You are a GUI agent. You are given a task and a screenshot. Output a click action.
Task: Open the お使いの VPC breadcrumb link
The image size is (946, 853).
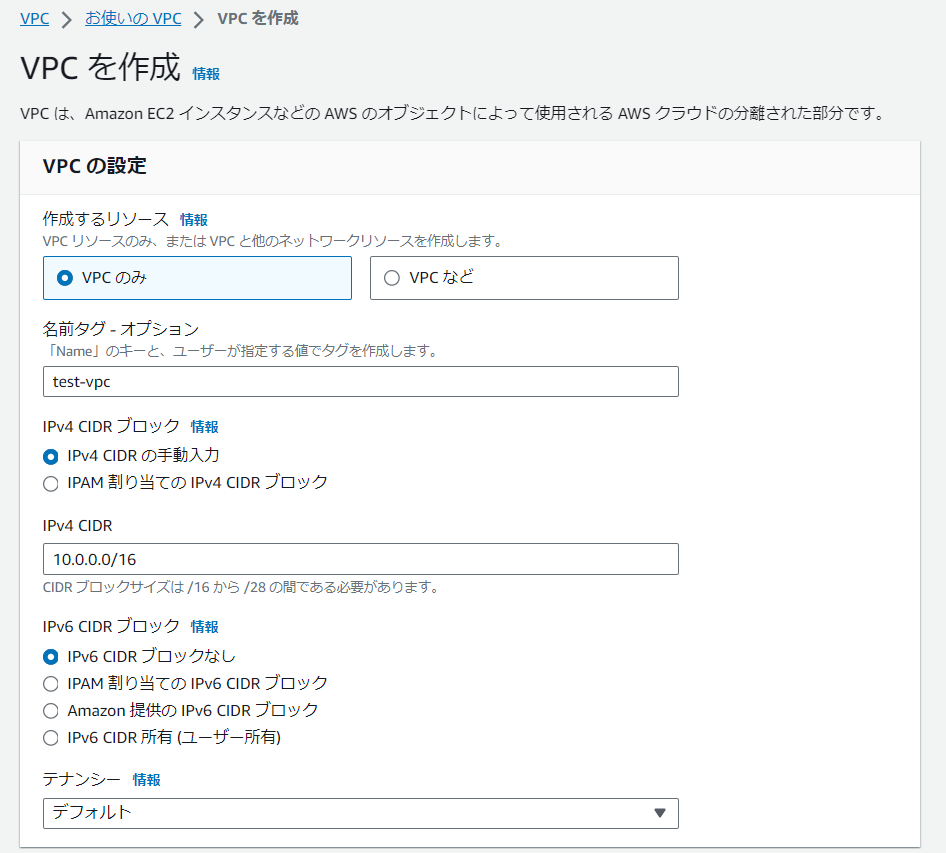click(x=132, y=18)
